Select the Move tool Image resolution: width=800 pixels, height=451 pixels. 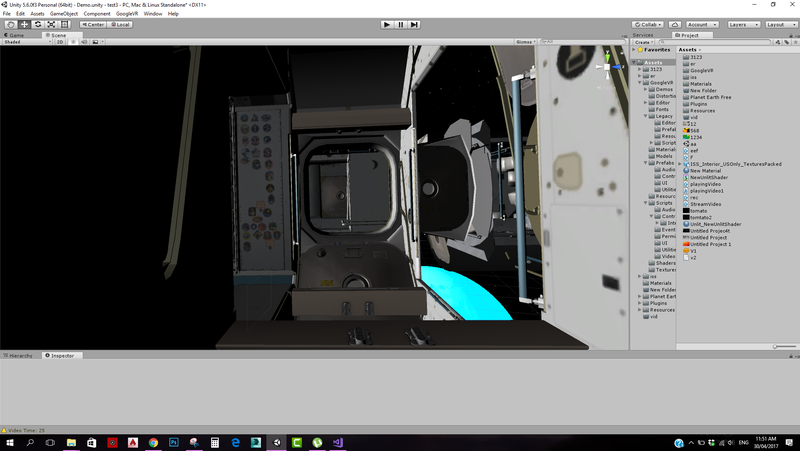[x=24, y=24]
